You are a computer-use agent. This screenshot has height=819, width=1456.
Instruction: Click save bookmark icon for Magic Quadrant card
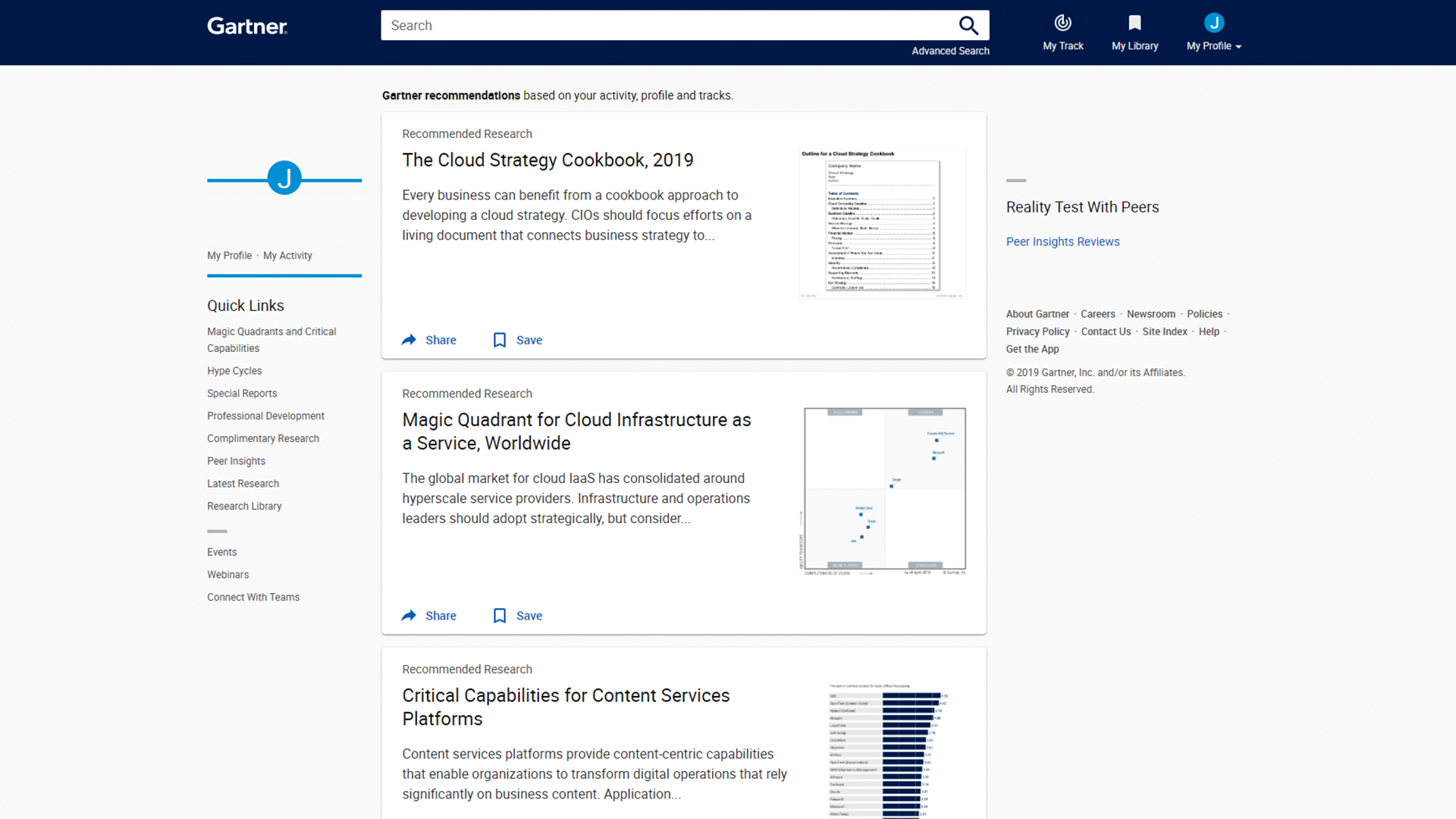500,616
